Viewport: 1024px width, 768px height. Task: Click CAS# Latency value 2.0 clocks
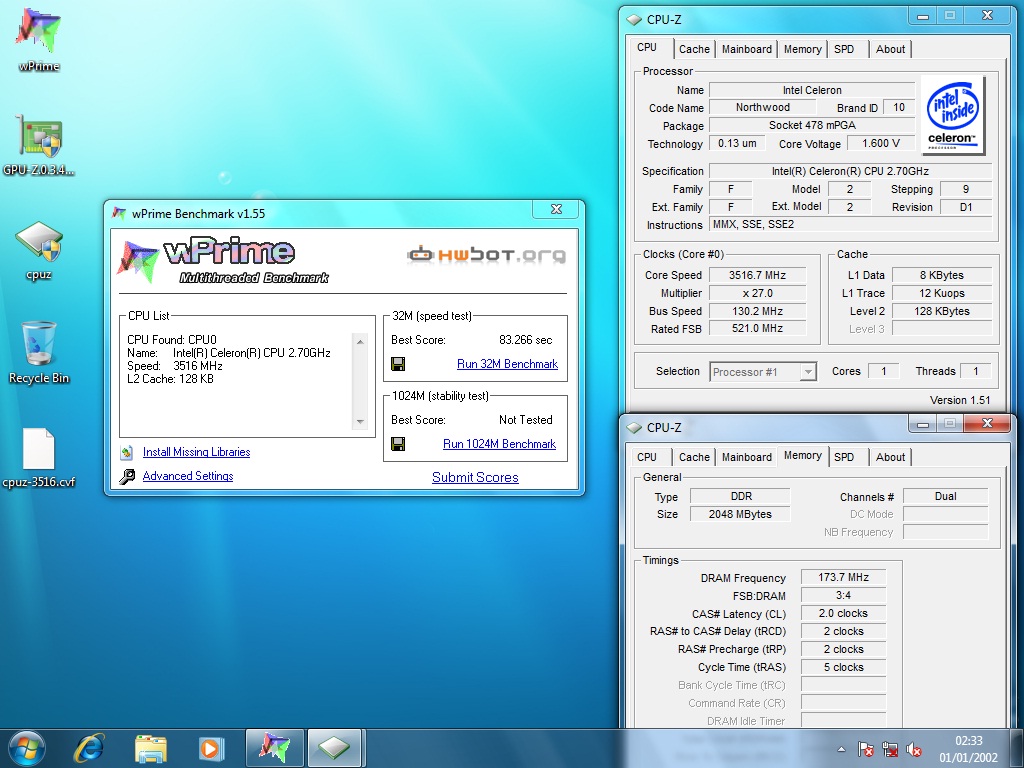843,613
